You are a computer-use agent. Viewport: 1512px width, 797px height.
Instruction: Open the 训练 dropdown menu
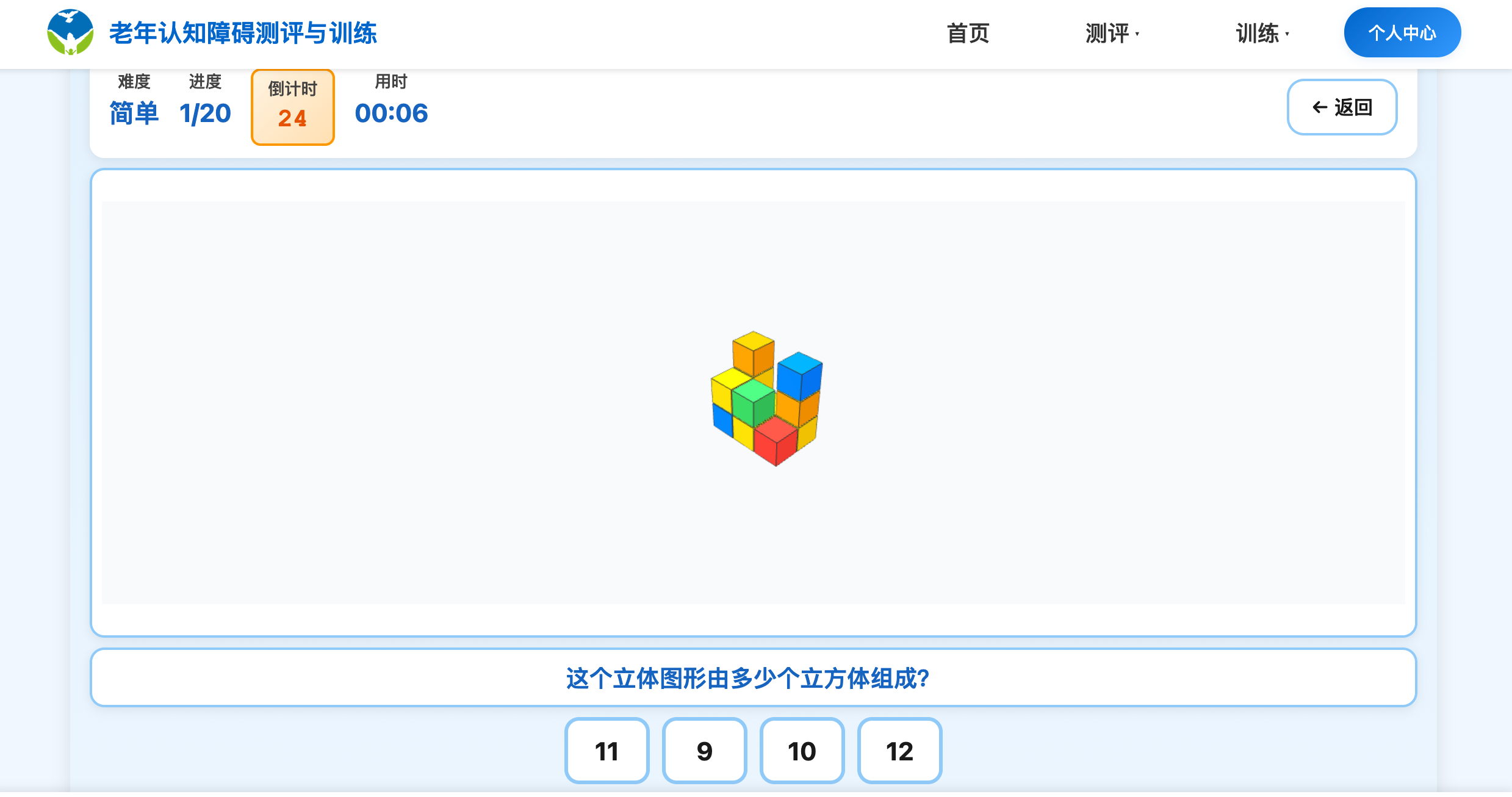[1261, 34]
